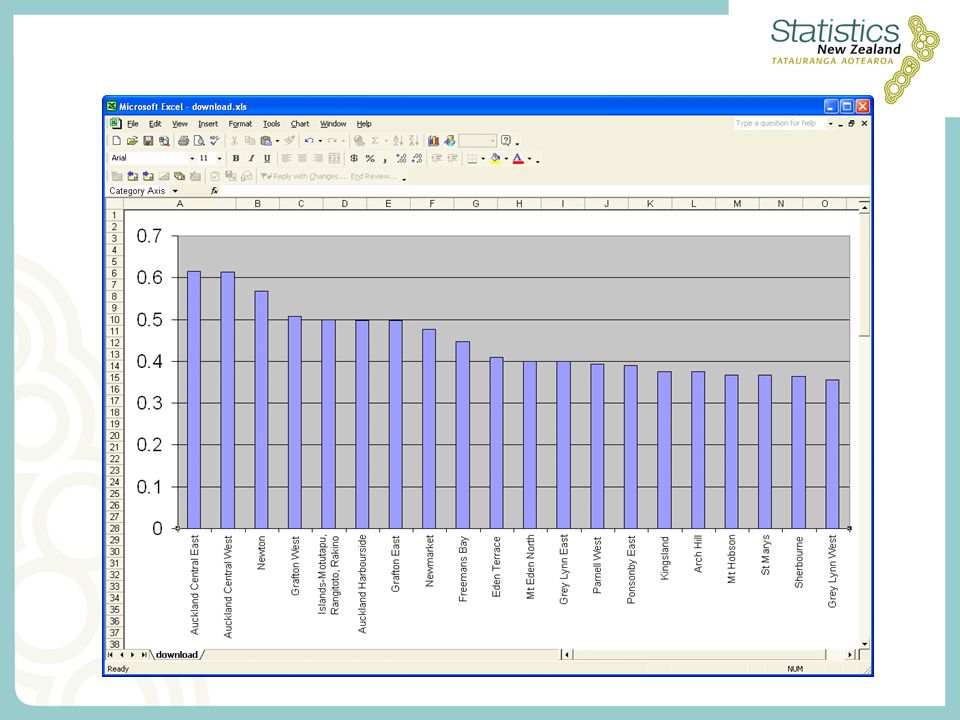960x720 pixels.
Task: Save the workbook with the floppy icon
Action: (x=148, y=141)
